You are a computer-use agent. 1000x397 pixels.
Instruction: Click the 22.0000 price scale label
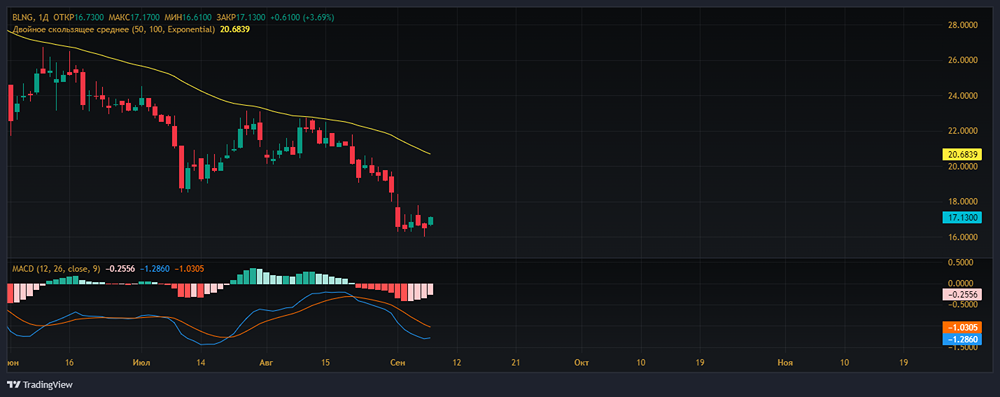click(x=962, y=131)
